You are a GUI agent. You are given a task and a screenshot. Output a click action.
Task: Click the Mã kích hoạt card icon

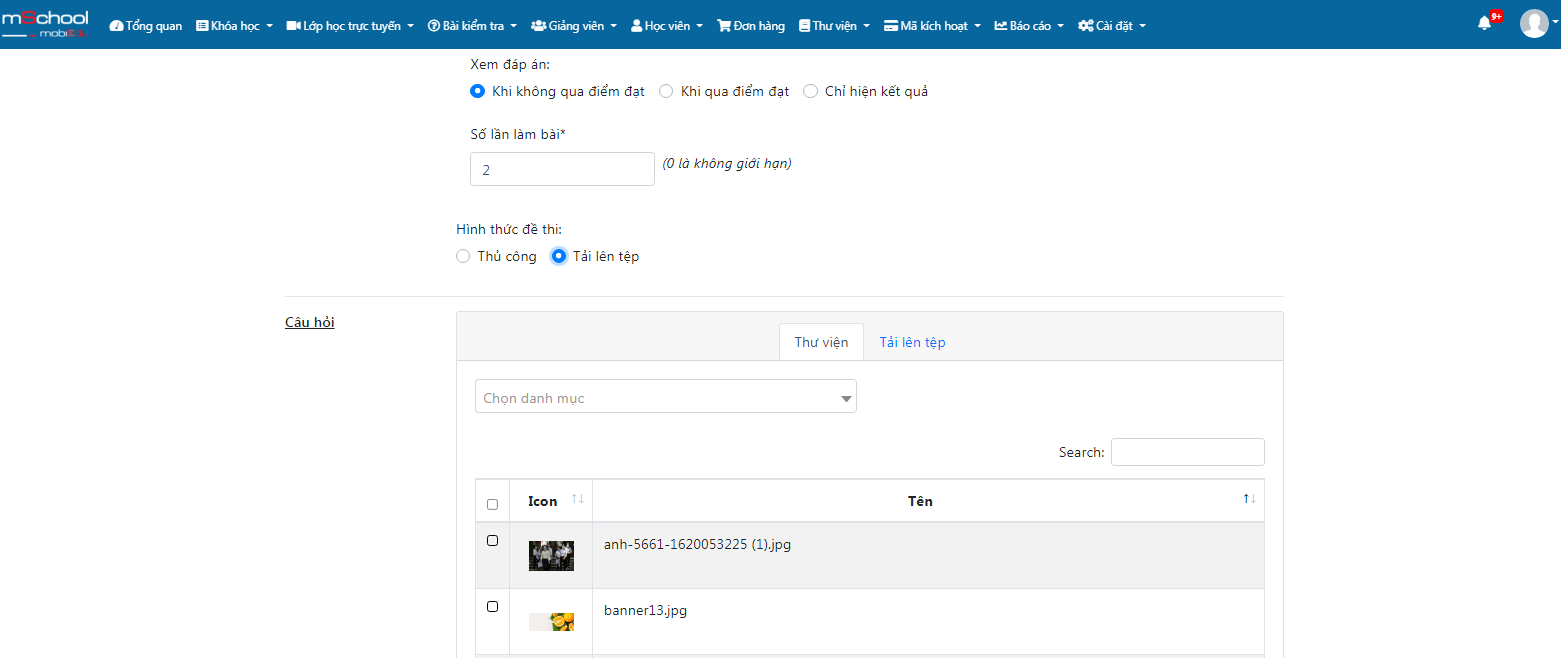(890, 26)
